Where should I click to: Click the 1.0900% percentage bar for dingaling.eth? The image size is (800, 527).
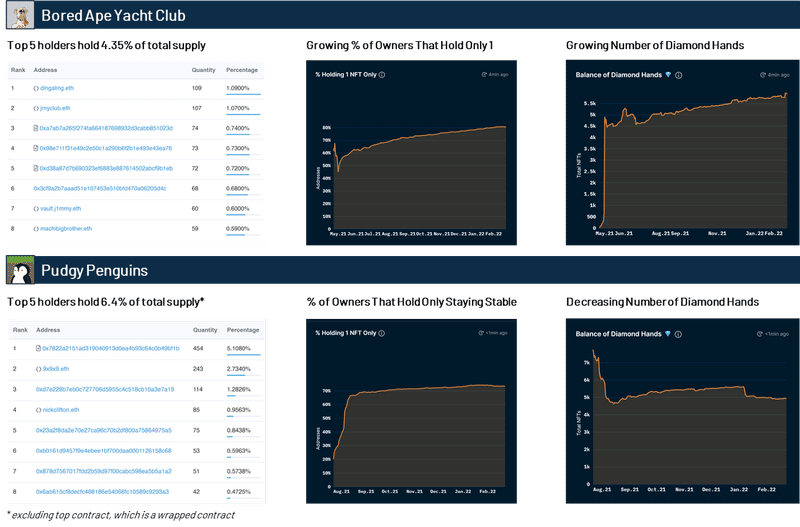click(243, 94)
